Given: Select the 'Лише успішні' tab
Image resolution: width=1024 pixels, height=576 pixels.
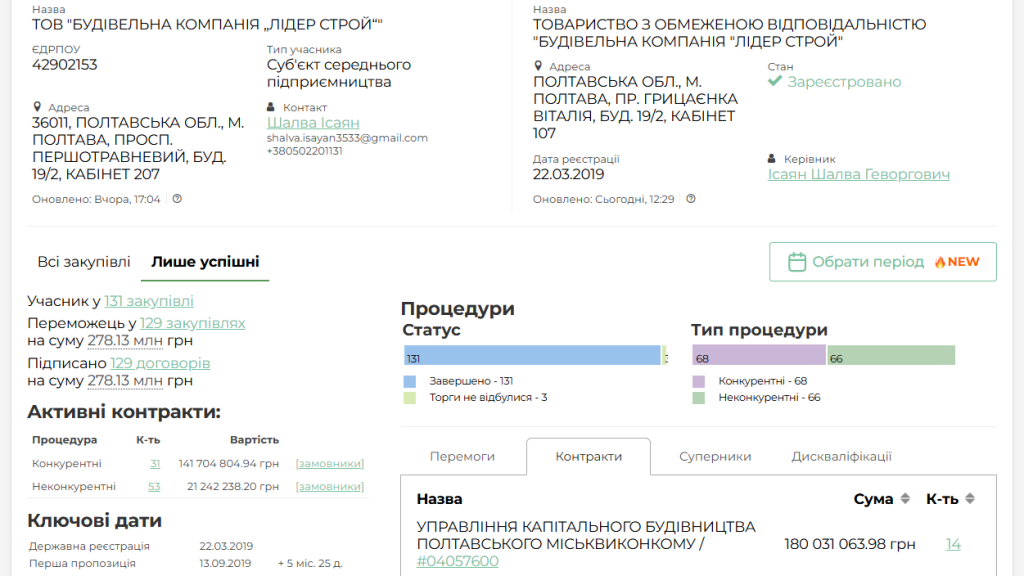Looking at the screenshot, I should (205, 262).
